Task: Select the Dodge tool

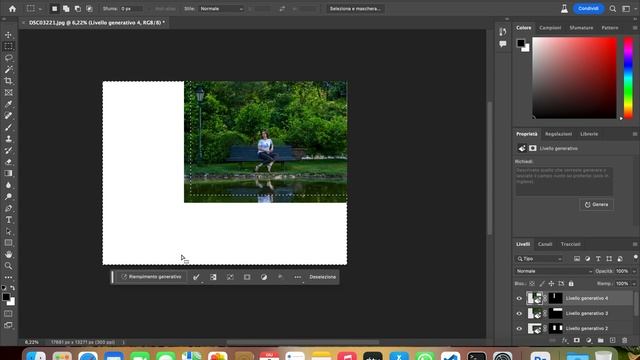Action: (x=8, y=196)
